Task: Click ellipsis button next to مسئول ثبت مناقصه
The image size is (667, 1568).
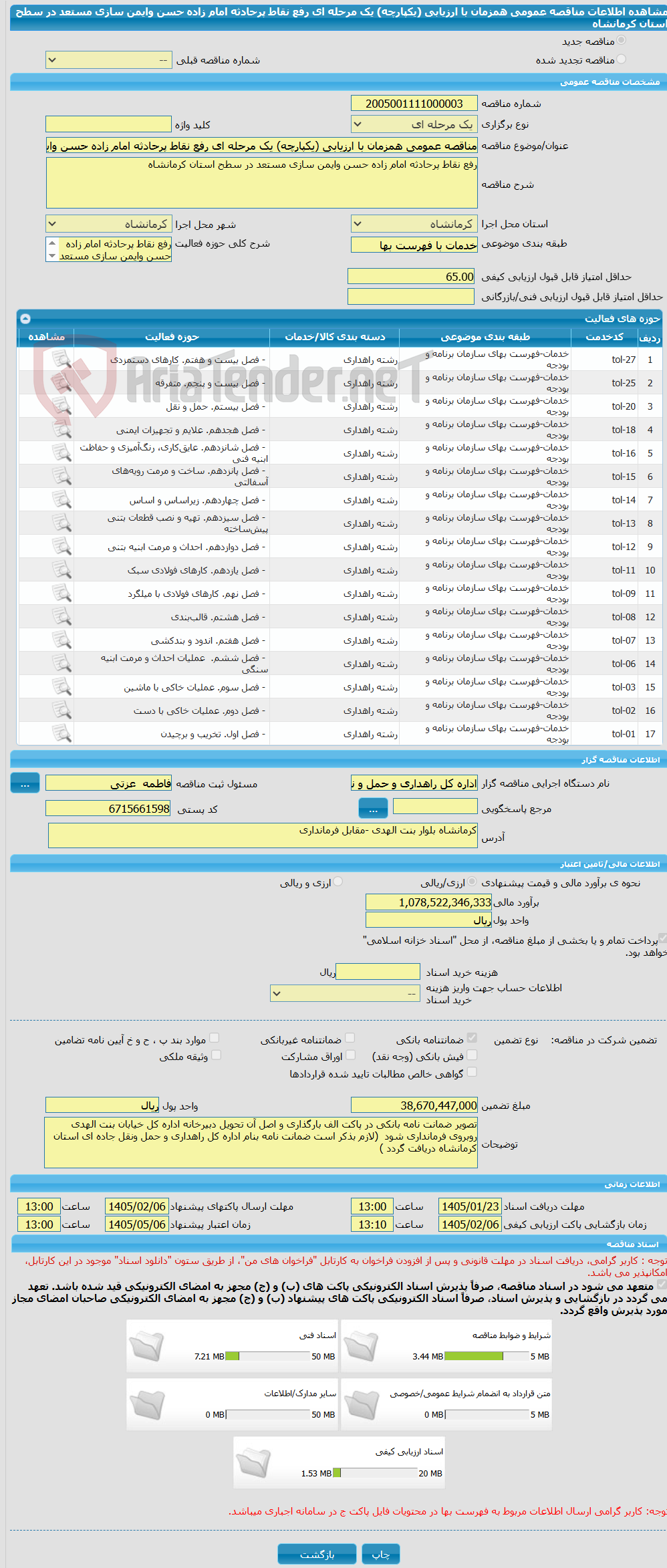Action: [x=25, y=783]
